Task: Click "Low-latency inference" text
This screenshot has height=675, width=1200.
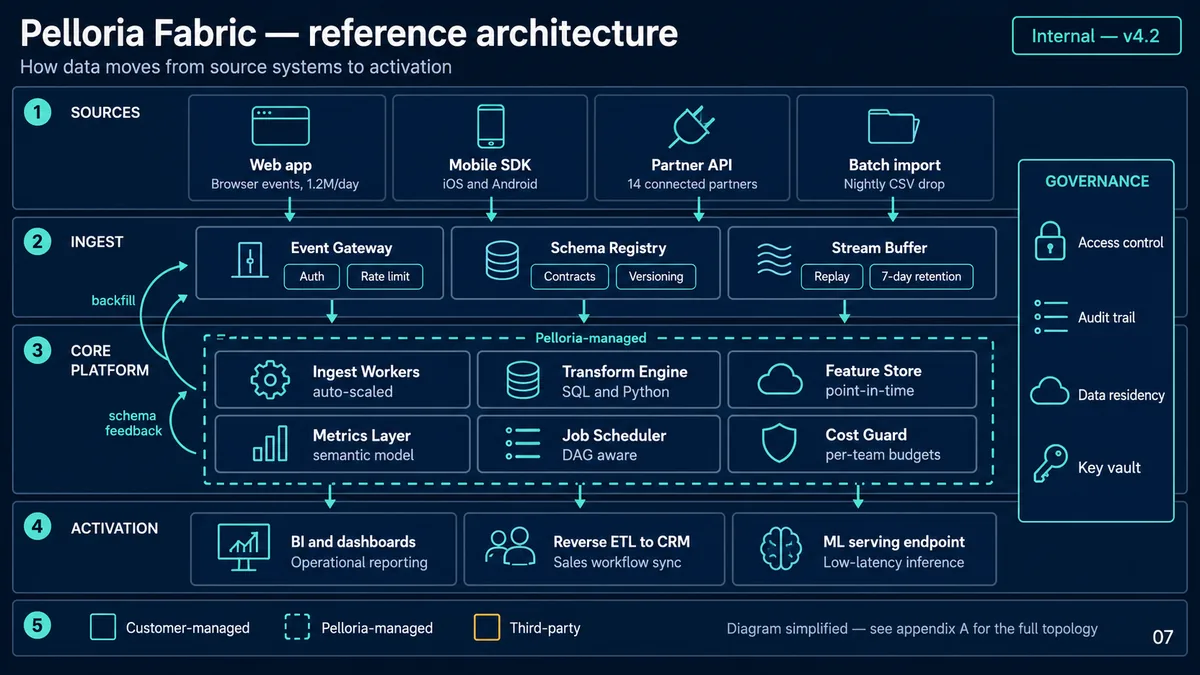Action: click(x=893, y=563)
